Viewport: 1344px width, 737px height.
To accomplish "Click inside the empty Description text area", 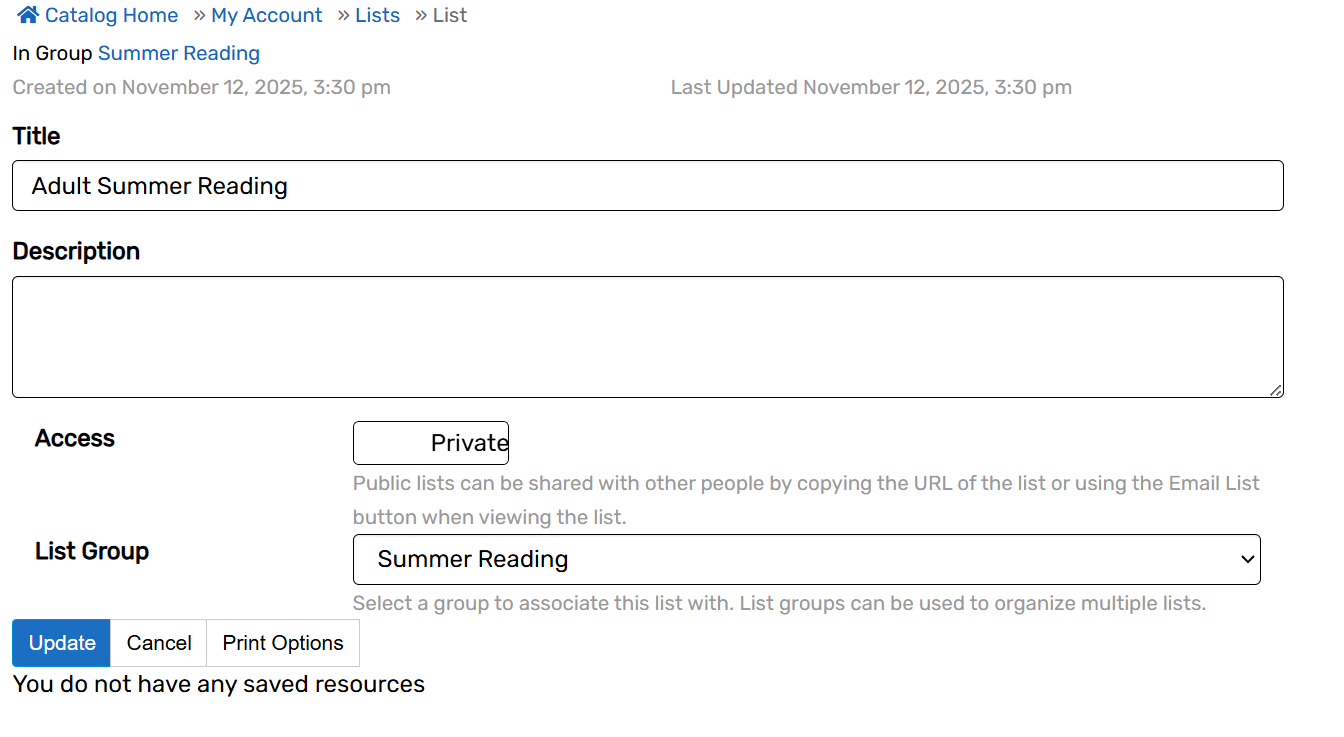I will (x=647, y=336).
